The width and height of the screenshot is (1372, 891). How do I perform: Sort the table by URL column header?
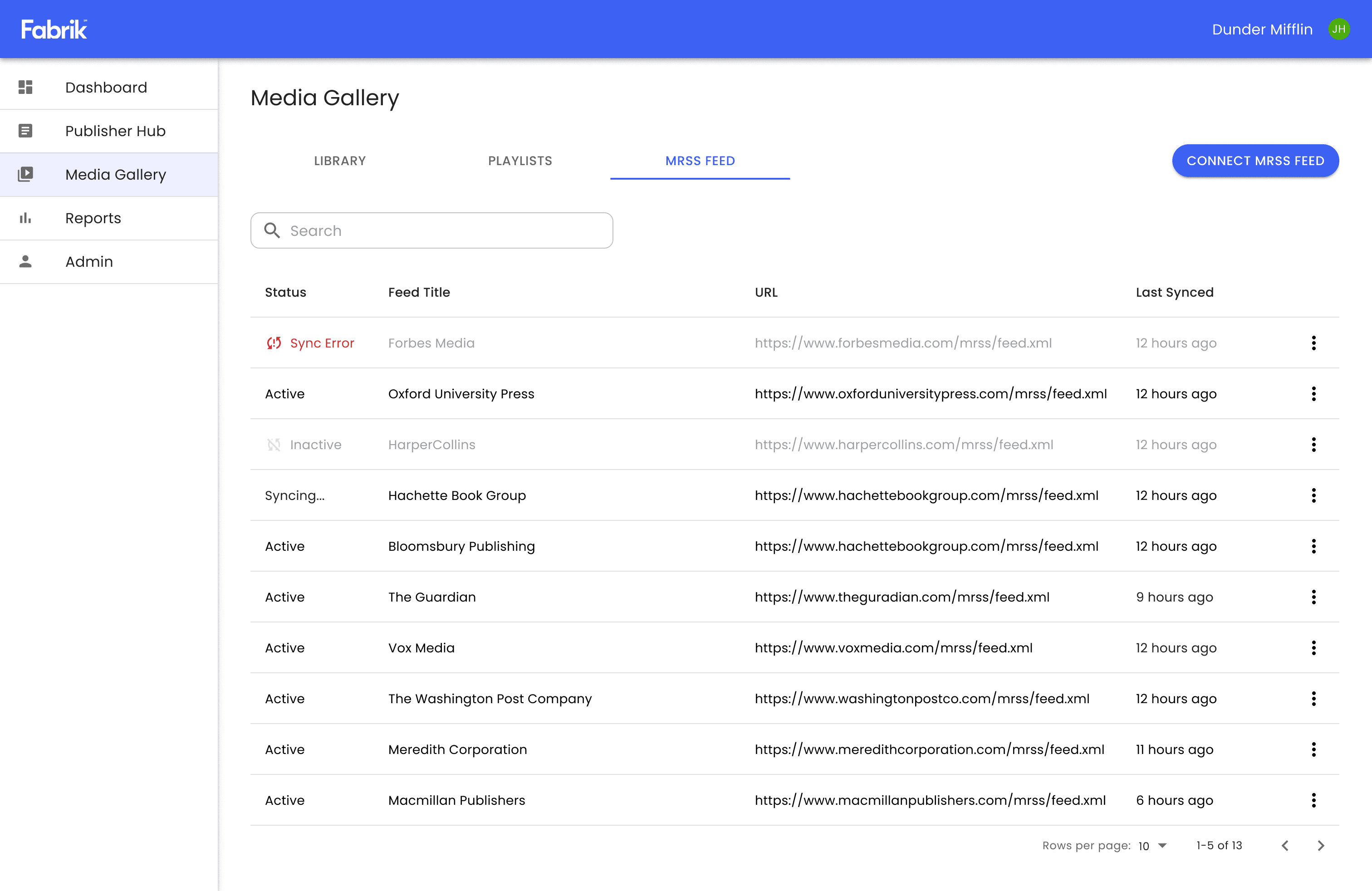[766, 292]
